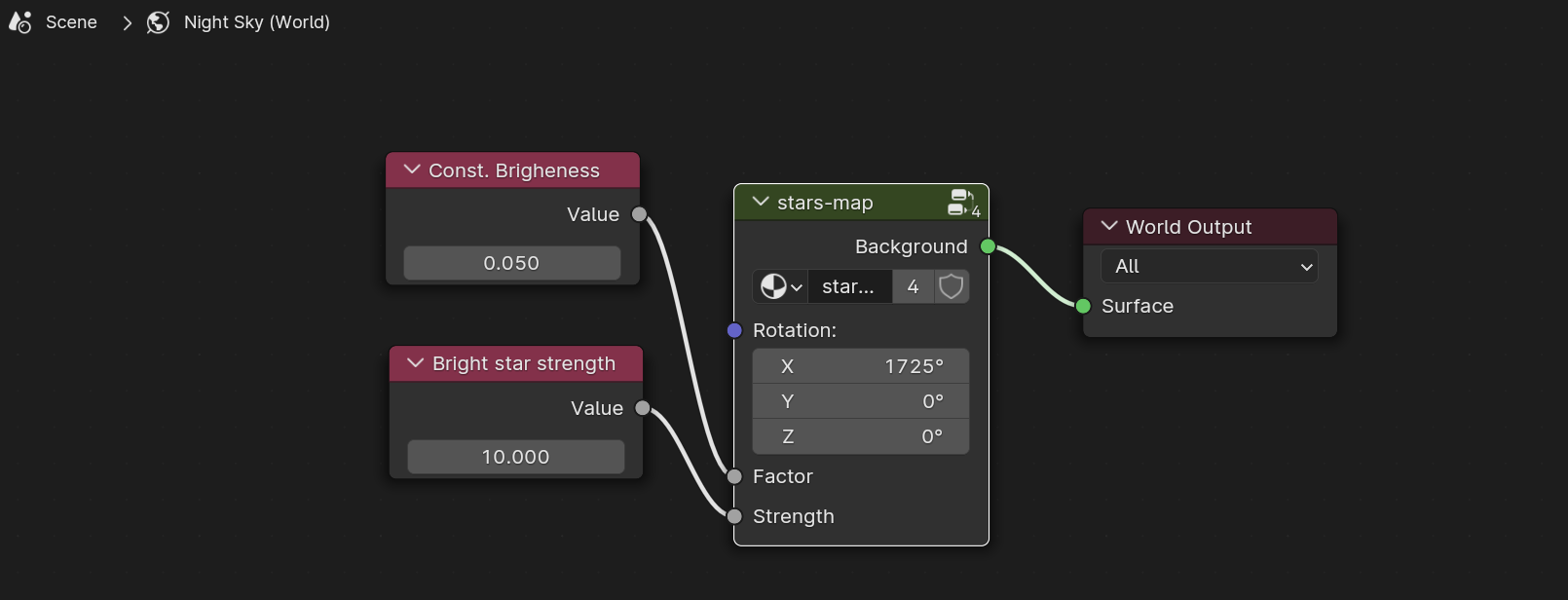This screenshot has height=600, width=1568.
Task: Click the user count 4 button
Action: [x=913, y=286]
